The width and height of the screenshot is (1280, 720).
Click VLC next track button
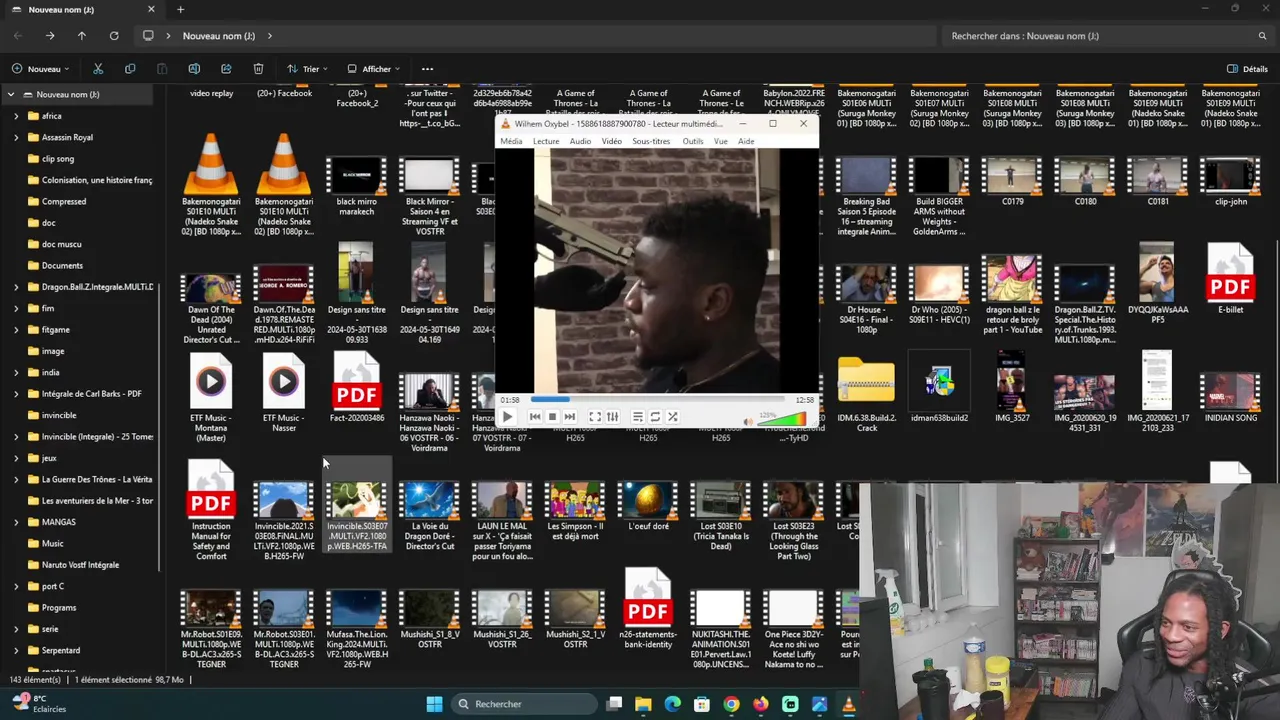569,417
